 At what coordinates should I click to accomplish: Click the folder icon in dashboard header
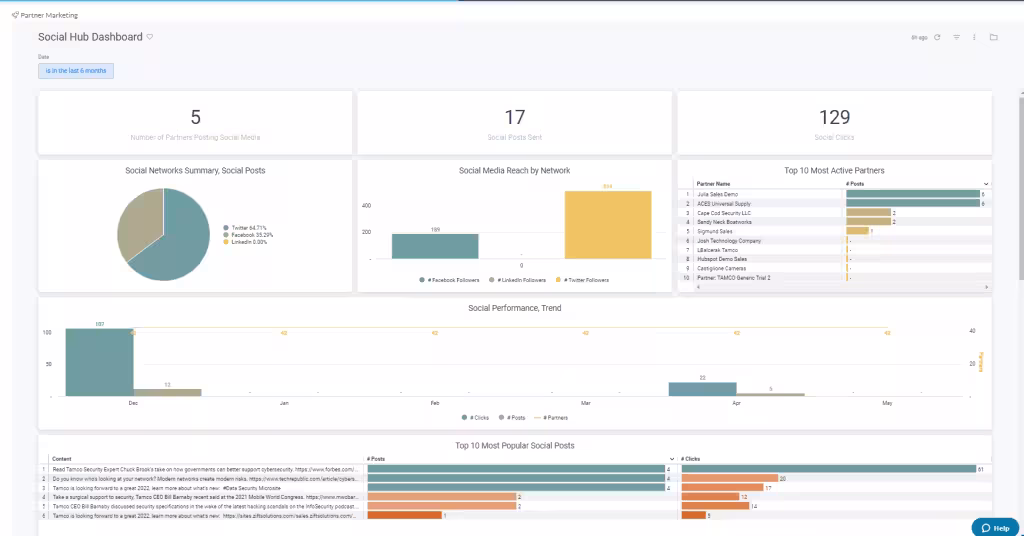point(993,37)
